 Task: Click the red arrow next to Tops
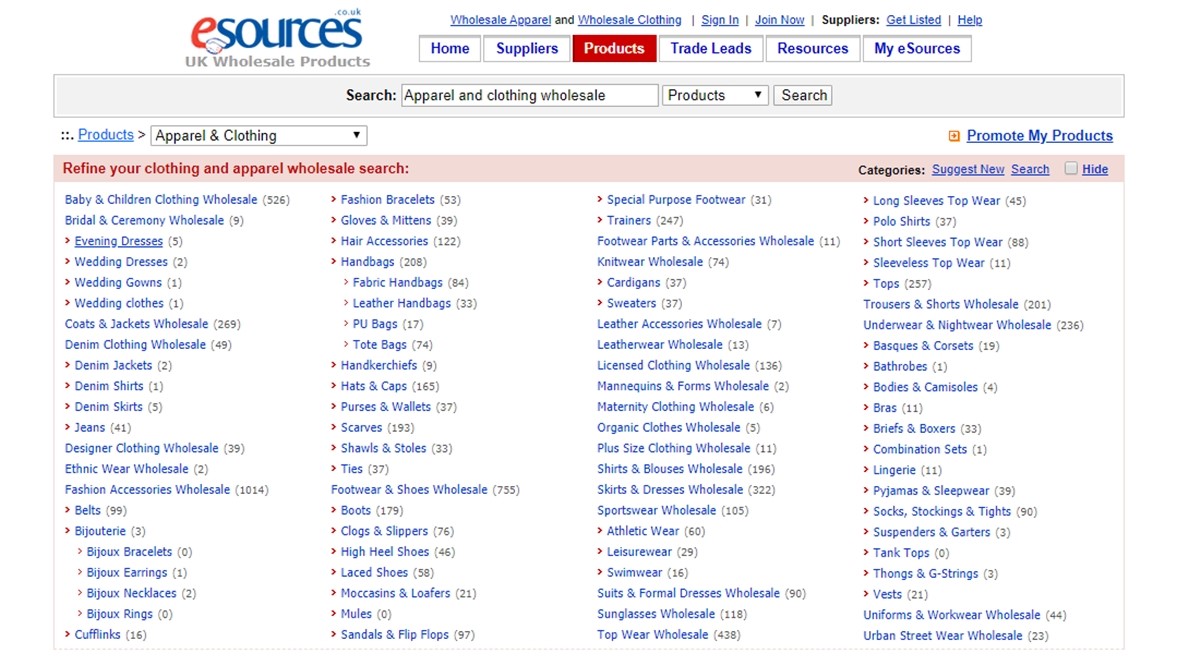pos(866,284)
